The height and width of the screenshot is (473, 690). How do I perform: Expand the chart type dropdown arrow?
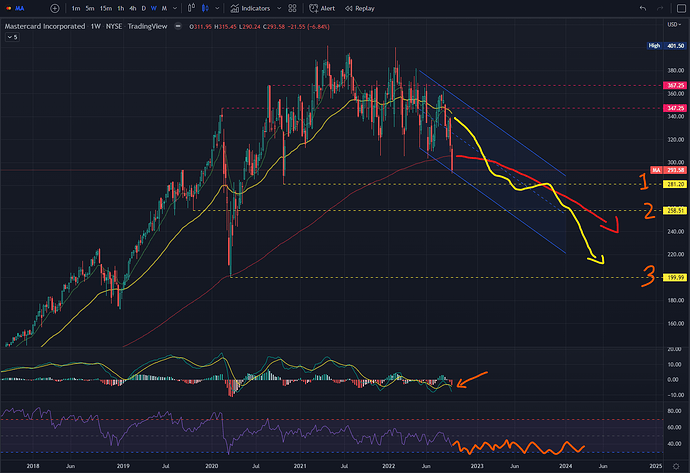pos(217,8)
